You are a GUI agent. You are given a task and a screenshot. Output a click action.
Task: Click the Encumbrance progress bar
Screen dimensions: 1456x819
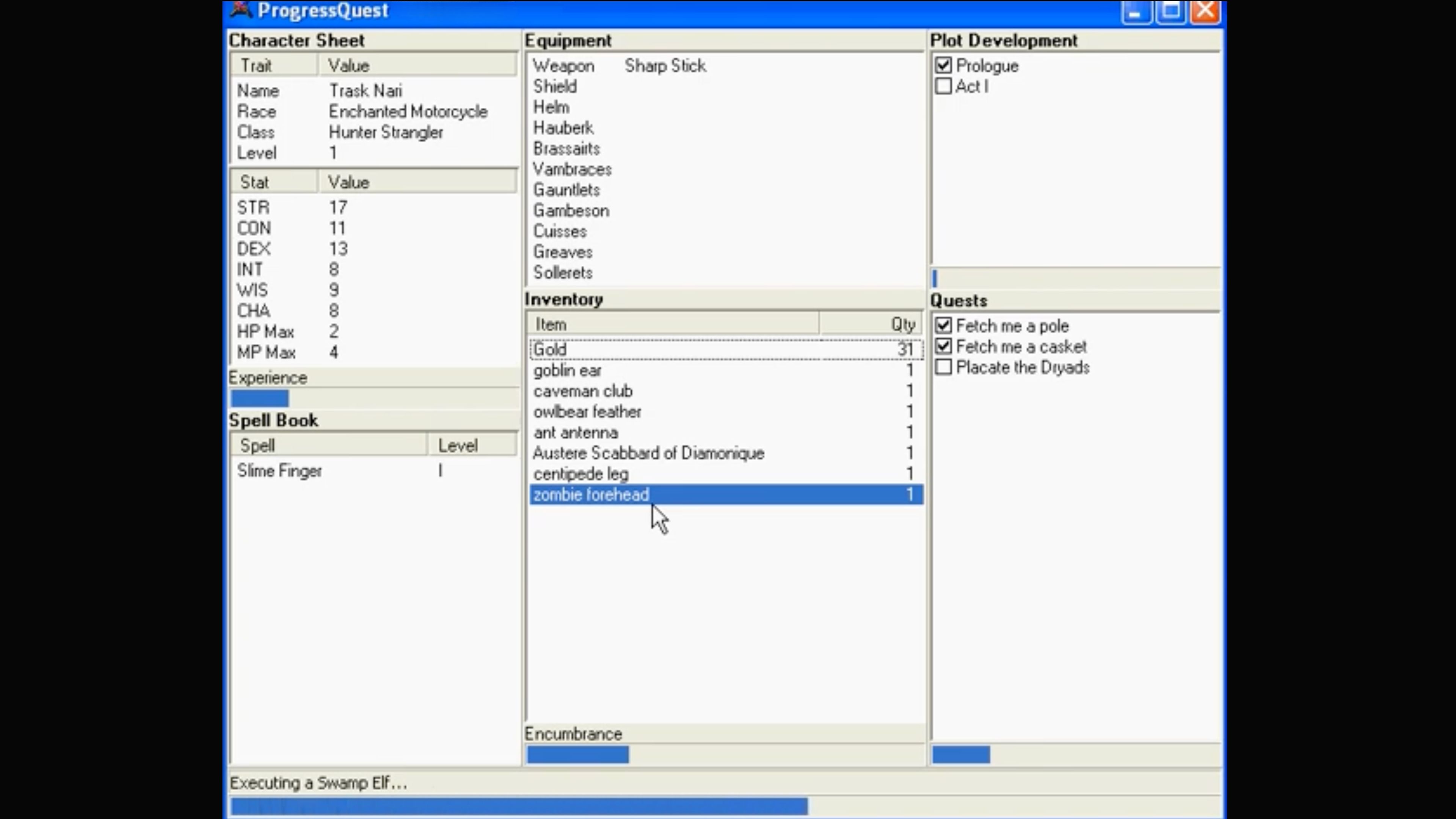725,755
